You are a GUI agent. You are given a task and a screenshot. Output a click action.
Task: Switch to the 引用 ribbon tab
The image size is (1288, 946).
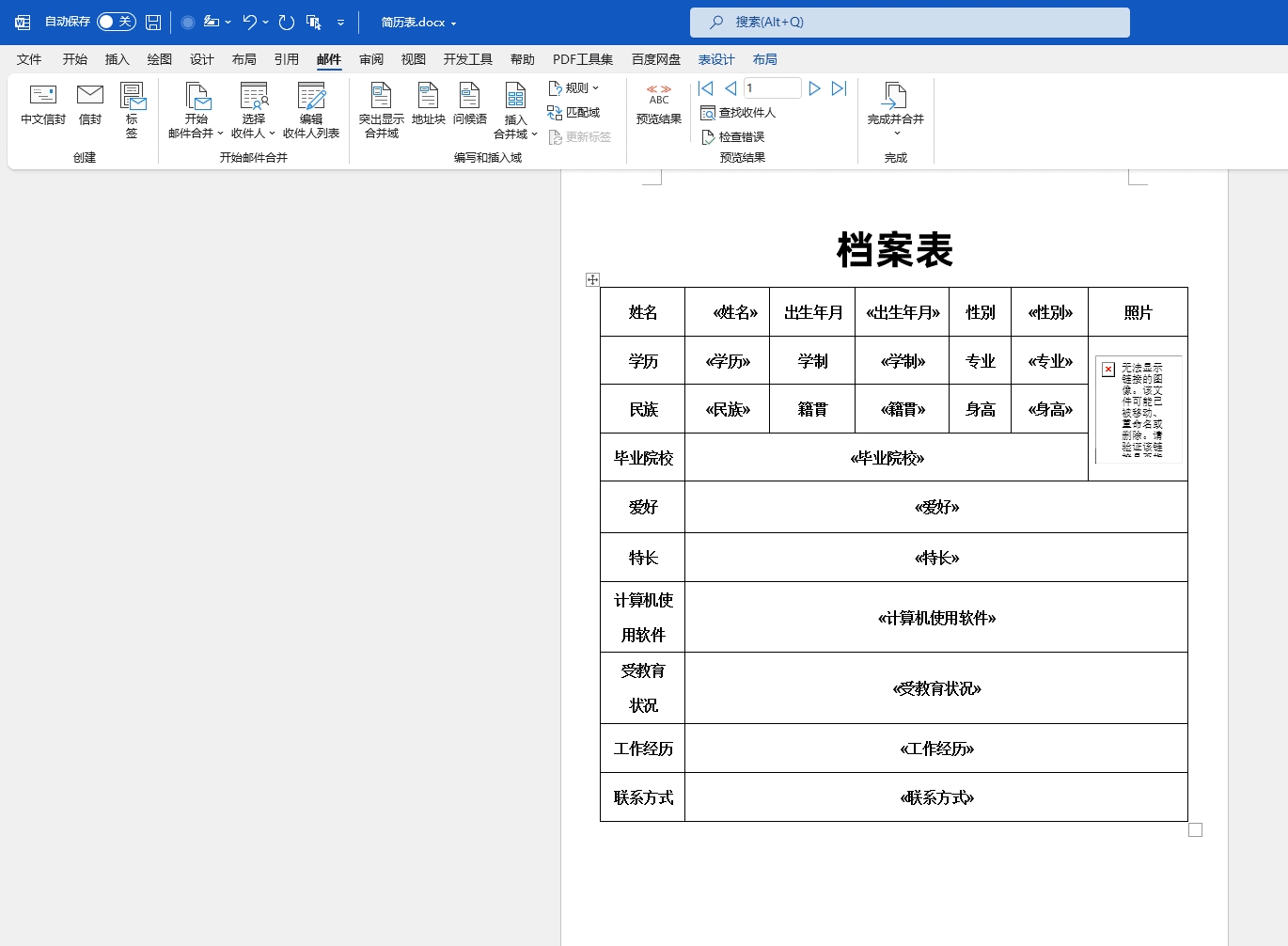coord(287,59)
